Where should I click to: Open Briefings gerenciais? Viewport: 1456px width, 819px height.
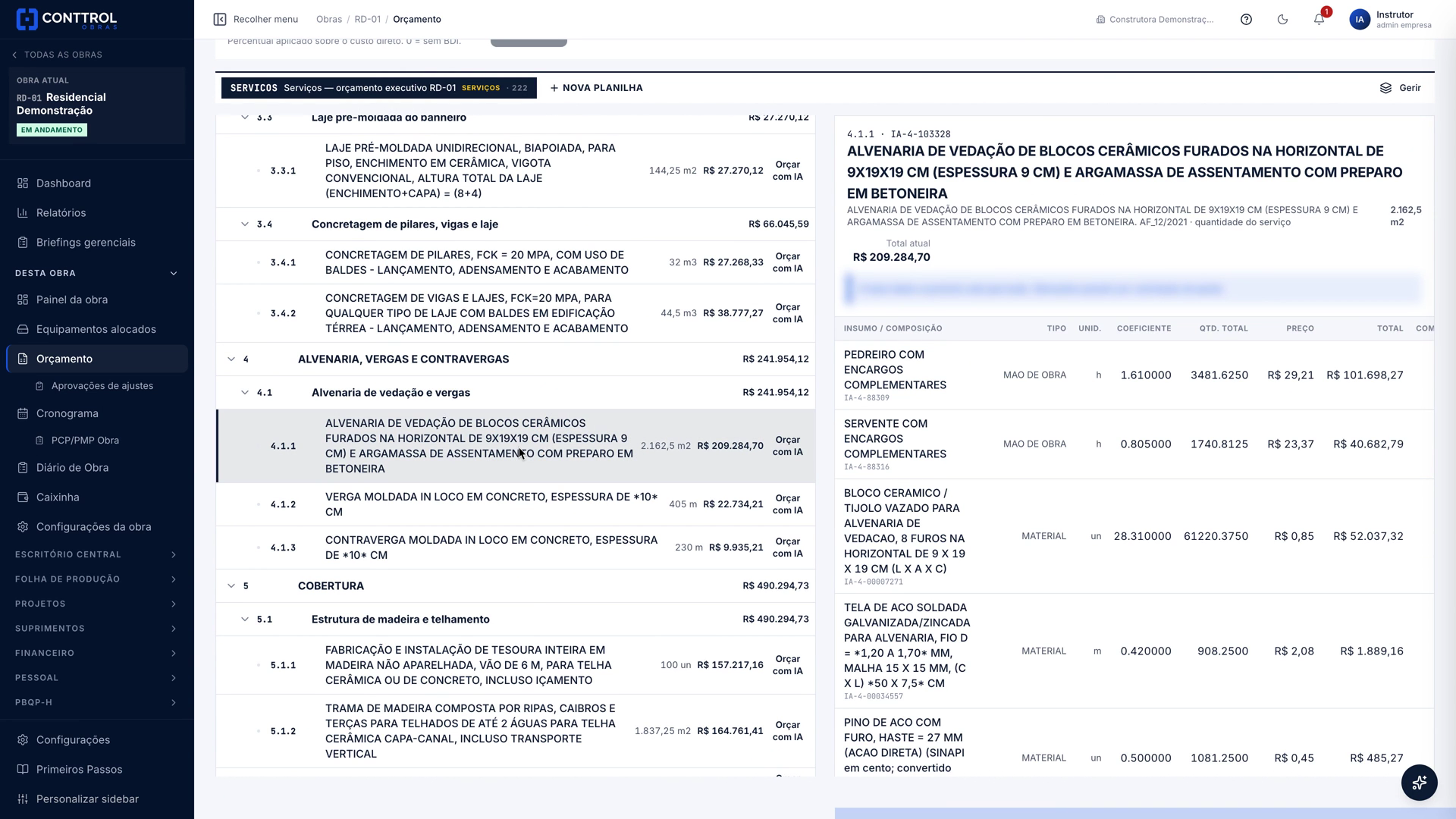[97, 243]
